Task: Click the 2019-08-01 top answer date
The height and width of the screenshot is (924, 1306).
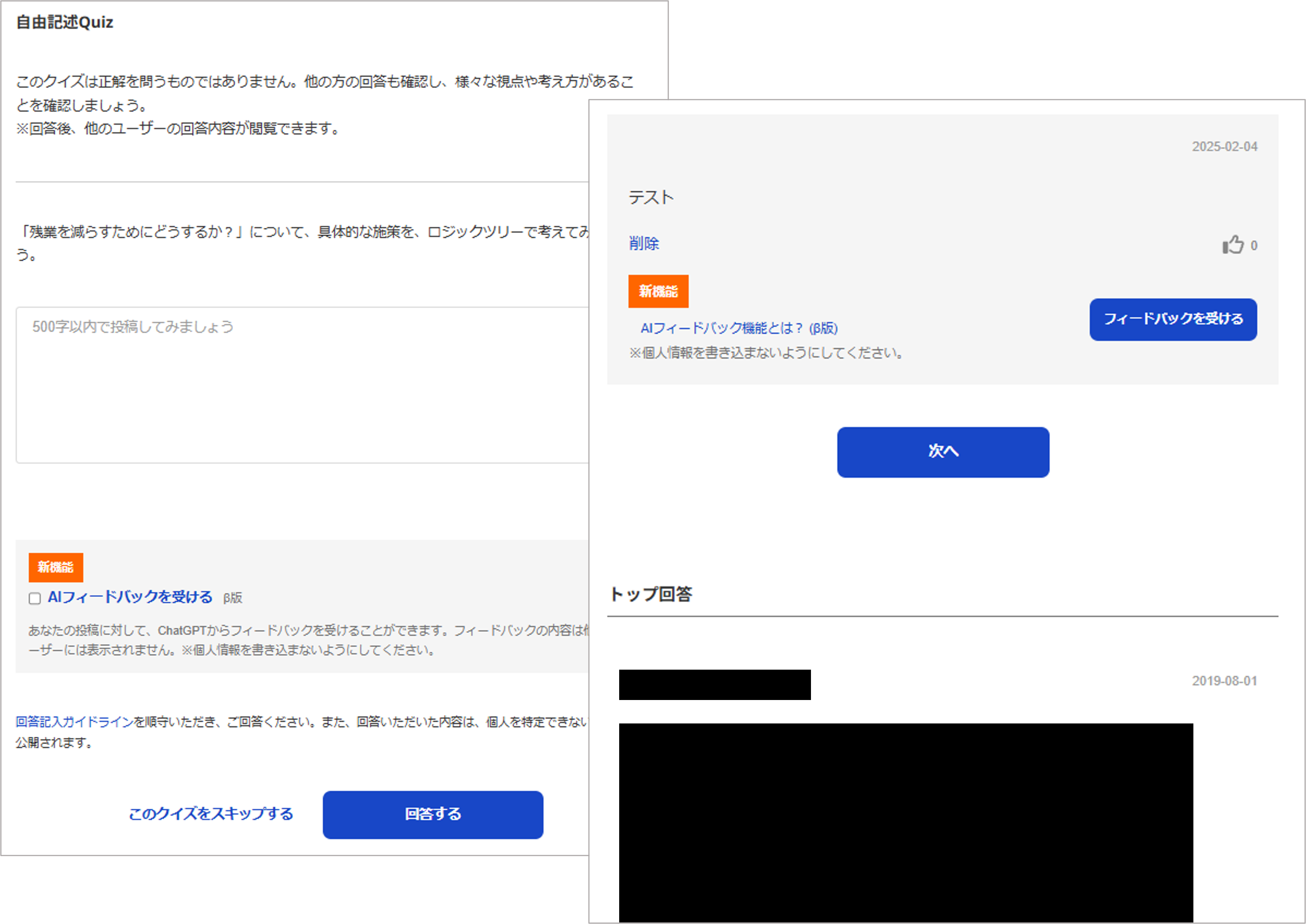Action: click(x=1224, y=681)
